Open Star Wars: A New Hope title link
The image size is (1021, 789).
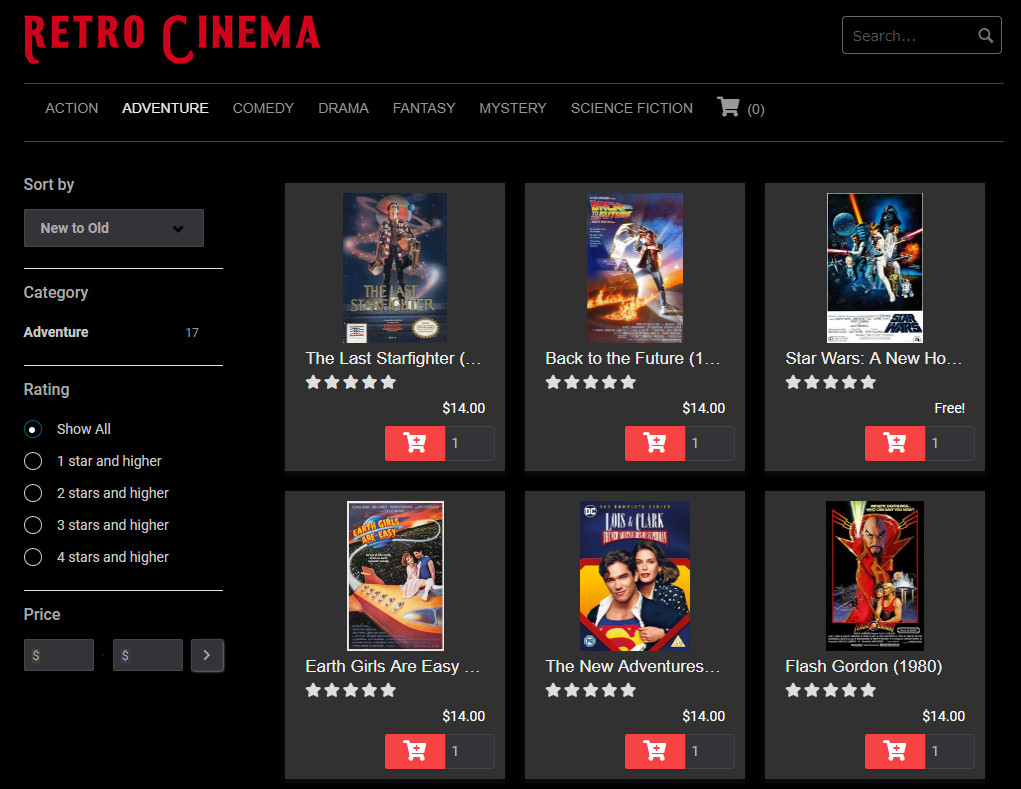point(873,358)
